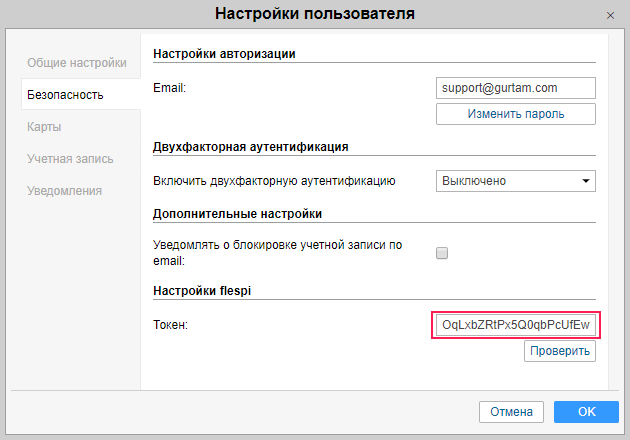Enable account blocking email notification checkbox

(442, 253)
